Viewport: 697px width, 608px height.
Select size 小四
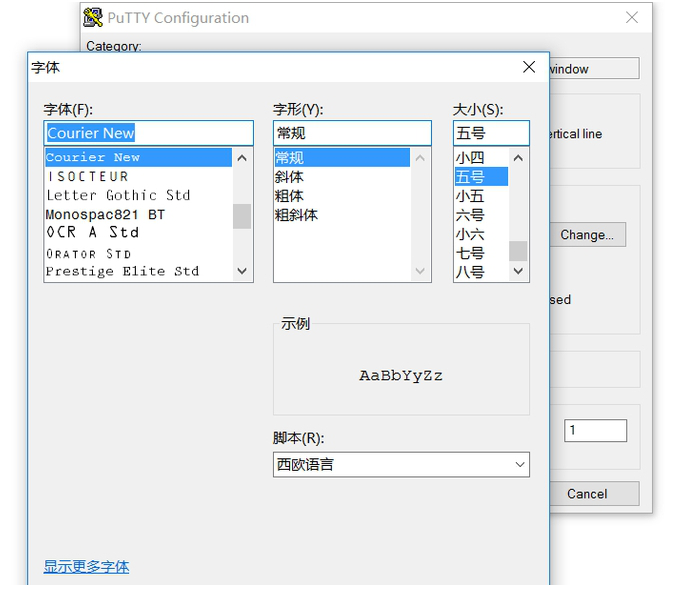click(481, 158)
